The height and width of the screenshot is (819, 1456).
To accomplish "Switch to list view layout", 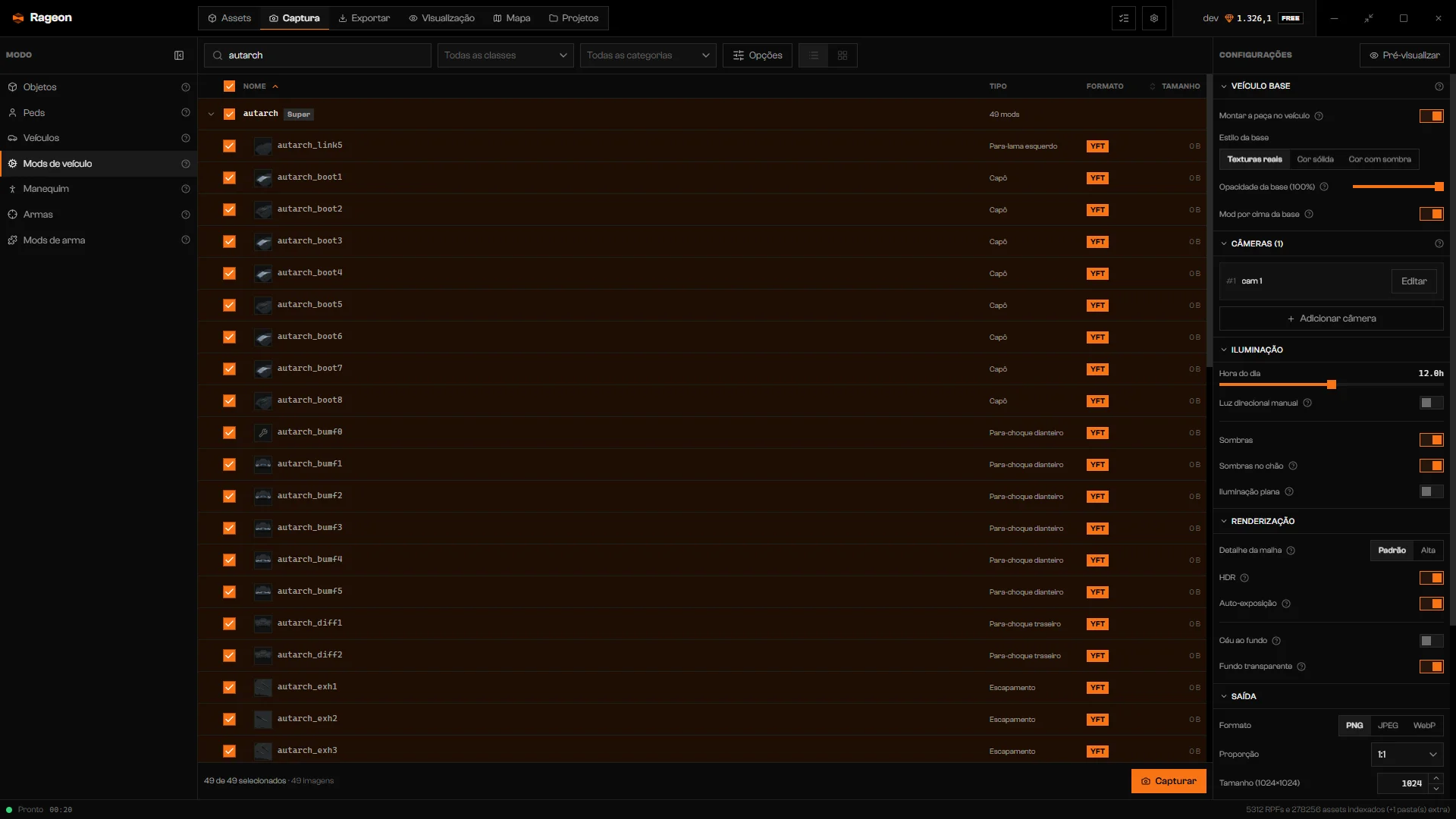I will pos(814,55).
